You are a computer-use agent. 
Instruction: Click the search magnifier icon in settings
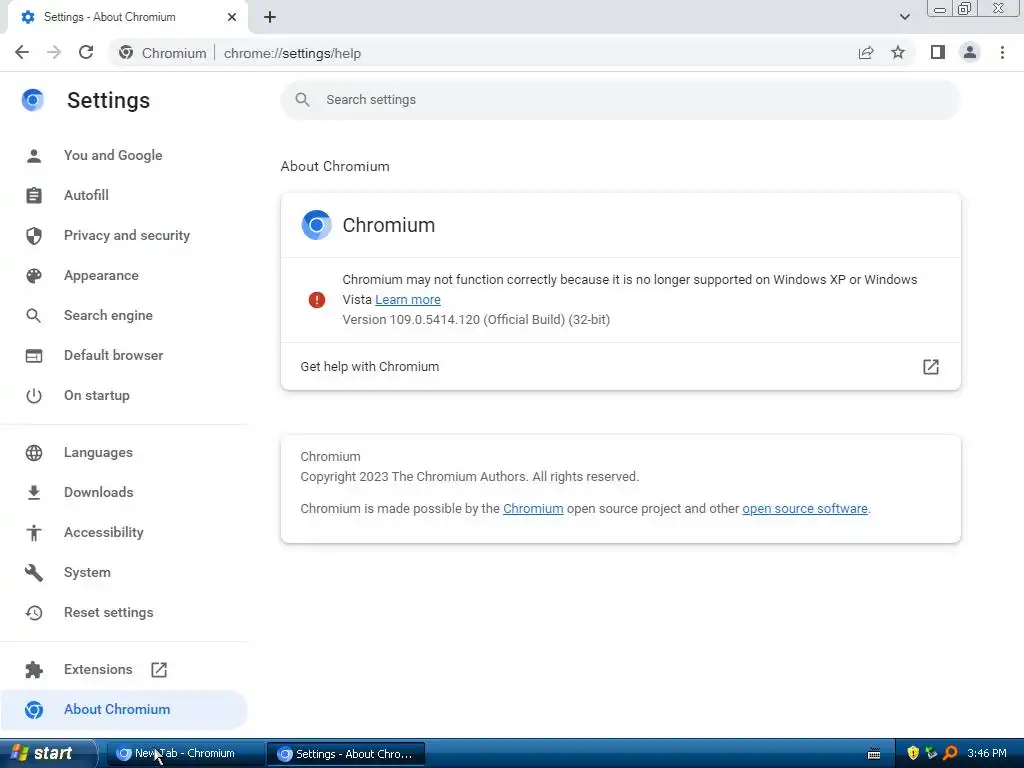coord(302,100)
